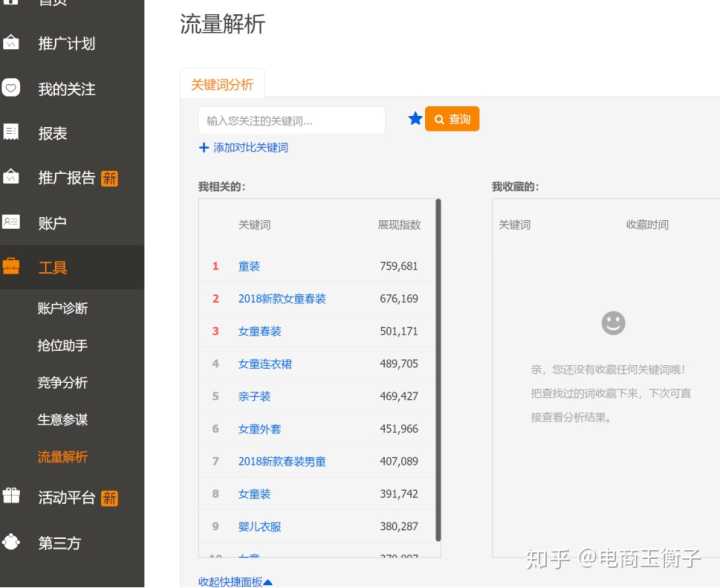The image size is (720, 588).
Task: Click the blue star favorite icon
Action: (x=415, y=119)
